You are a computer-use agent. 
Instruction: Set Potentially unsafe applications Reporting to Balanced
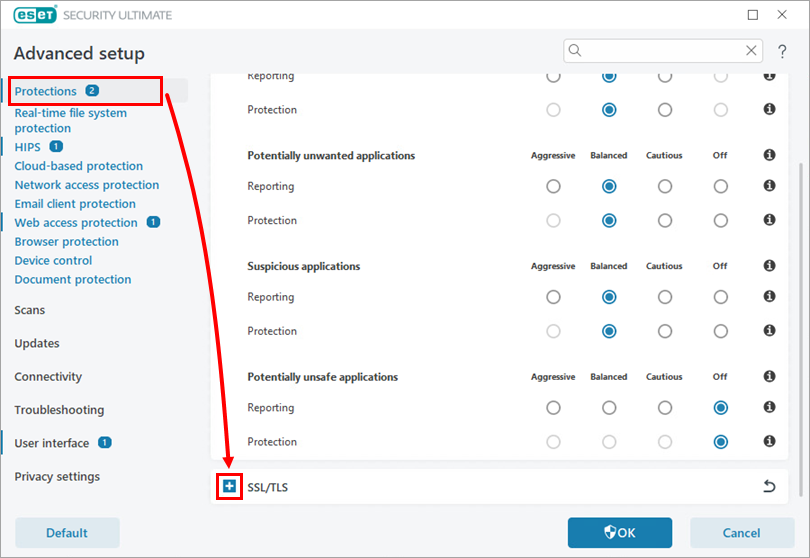click(609, 408)
